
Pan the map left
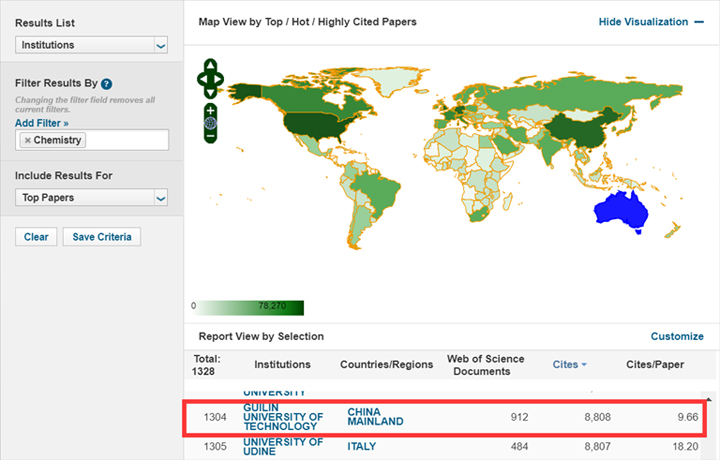[202, 76]
